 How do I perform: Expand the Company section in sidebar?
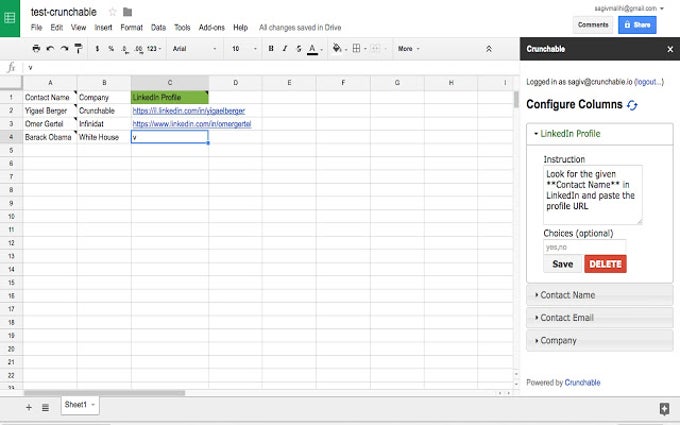click(599, 340)
